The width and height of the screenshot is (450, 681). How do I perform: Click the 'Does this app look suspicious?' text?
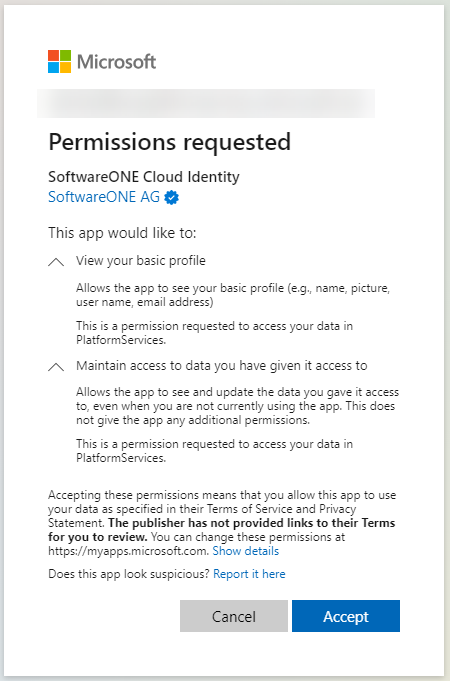pos(129,574)
